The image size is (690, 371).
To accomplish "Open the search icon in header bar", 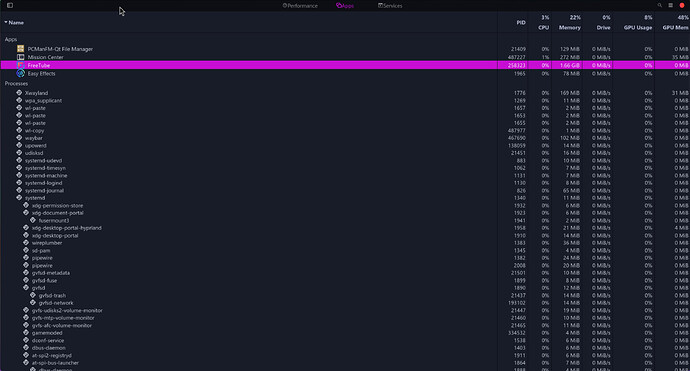I will click(659, 5).
